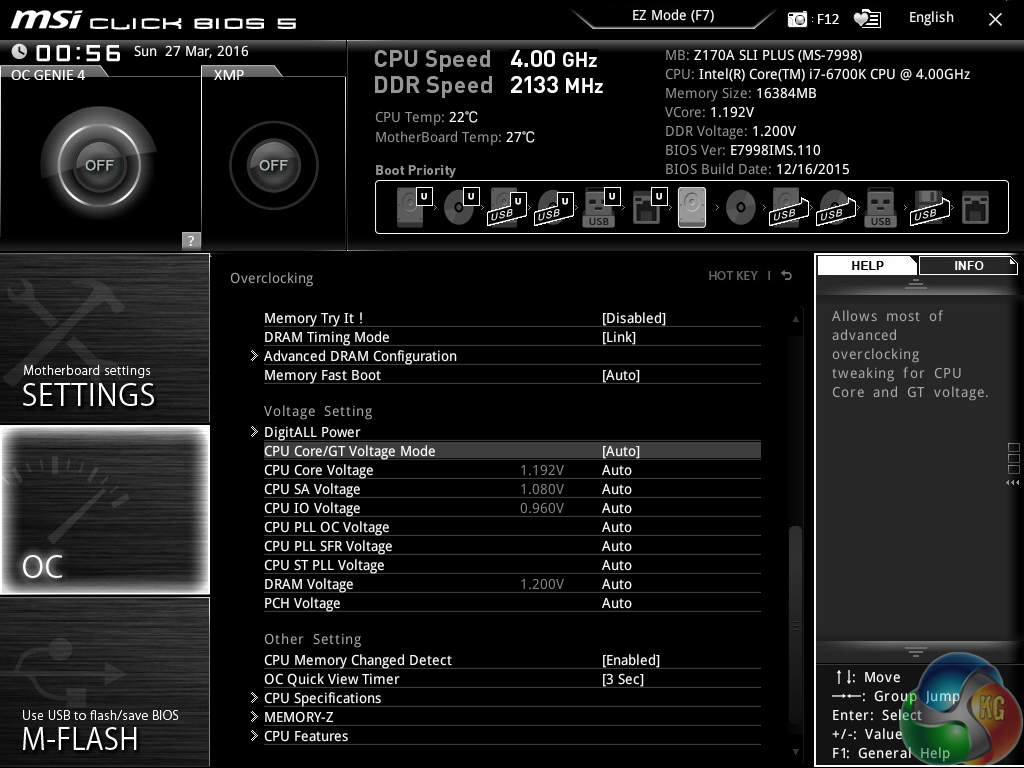Edit the CPU IO Voltage Auto field

[616, 508]
